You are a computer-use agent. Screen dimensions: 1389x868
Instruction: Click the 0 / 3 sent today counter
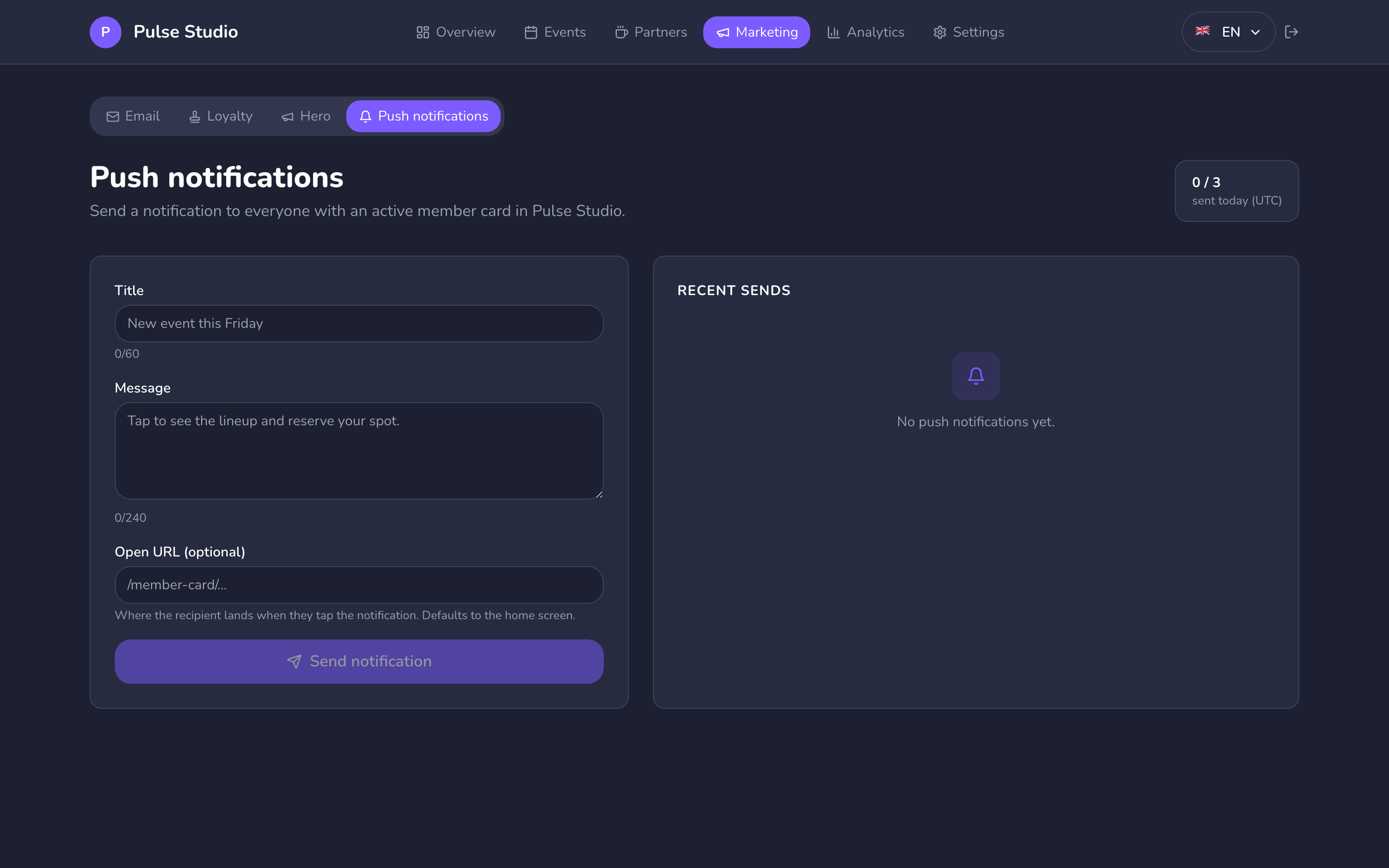tap(1237, 191)
